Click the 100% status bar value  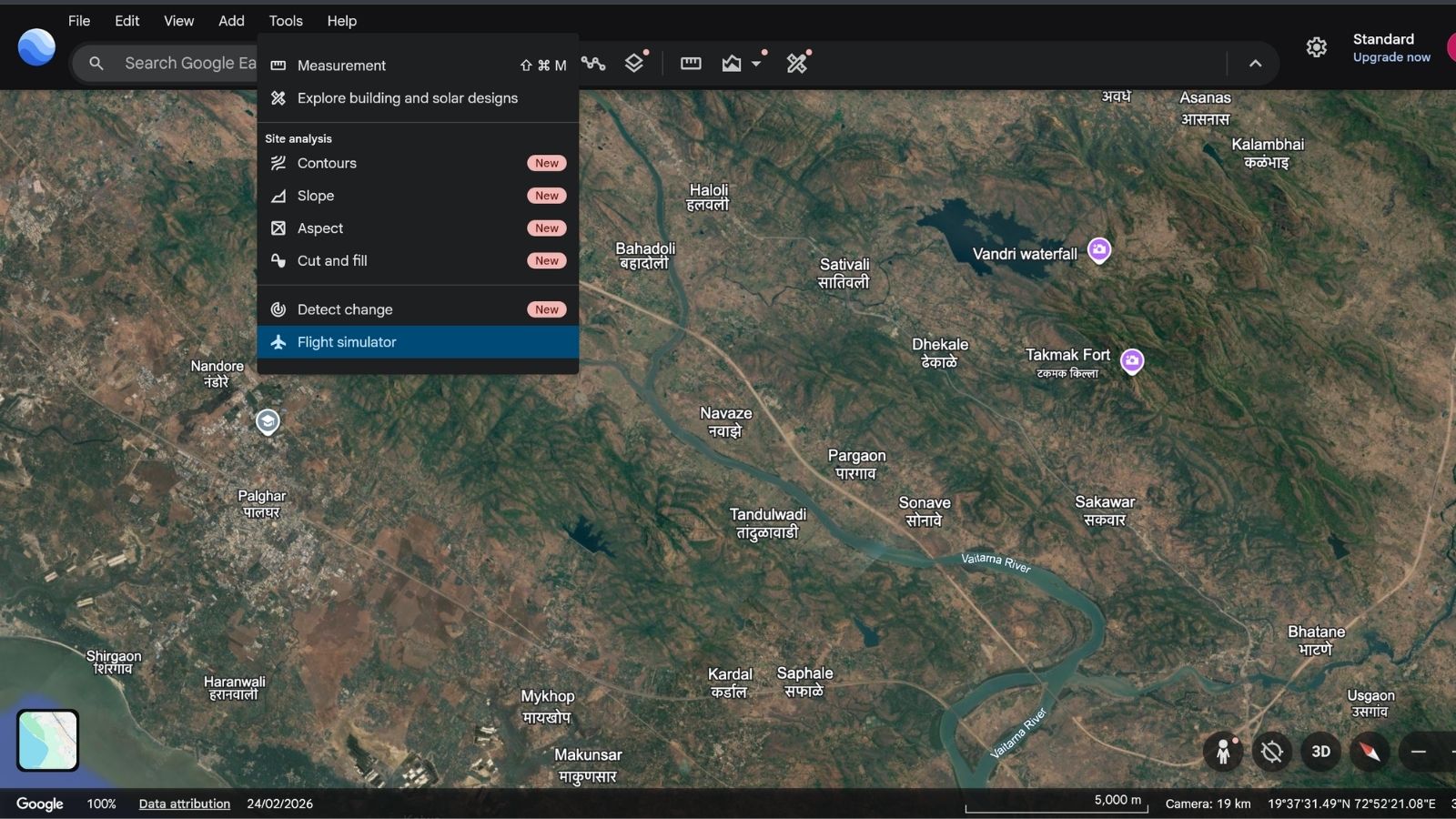[x=101, y=804]
